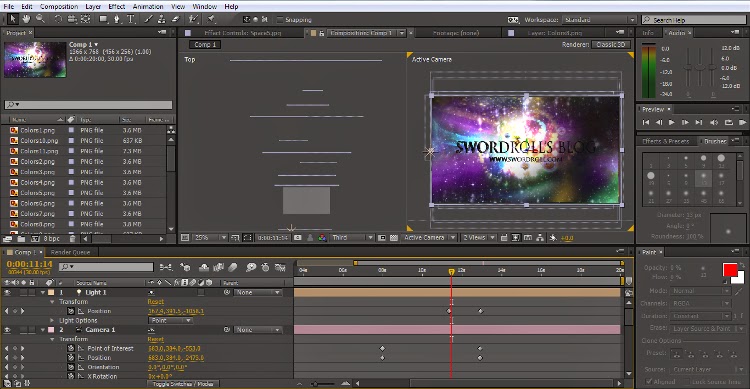Screen dimensions: 750x389
Task: Enable the Snapping checkbox
Action: 280,20
